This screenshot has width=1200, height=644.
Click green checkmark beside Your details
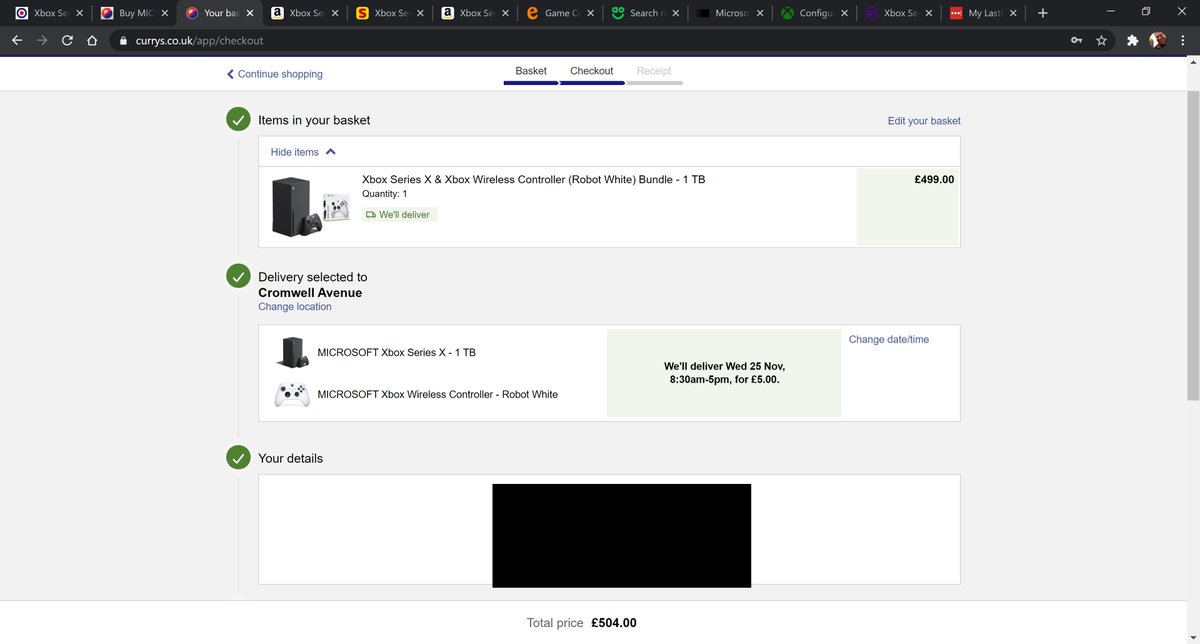[x=238, y=458]
